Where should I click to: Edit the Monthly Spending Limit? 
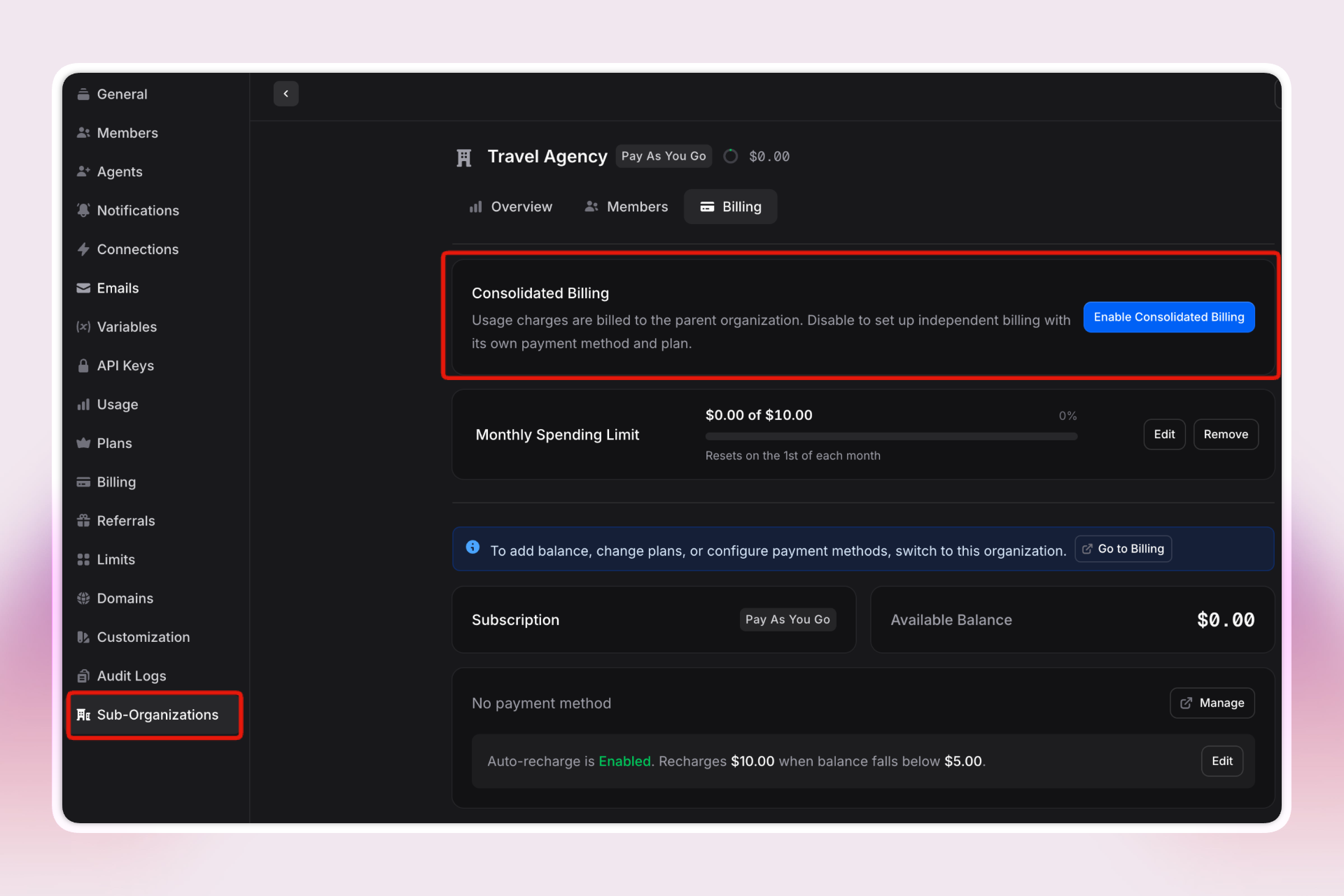(x=1163, y=434)
